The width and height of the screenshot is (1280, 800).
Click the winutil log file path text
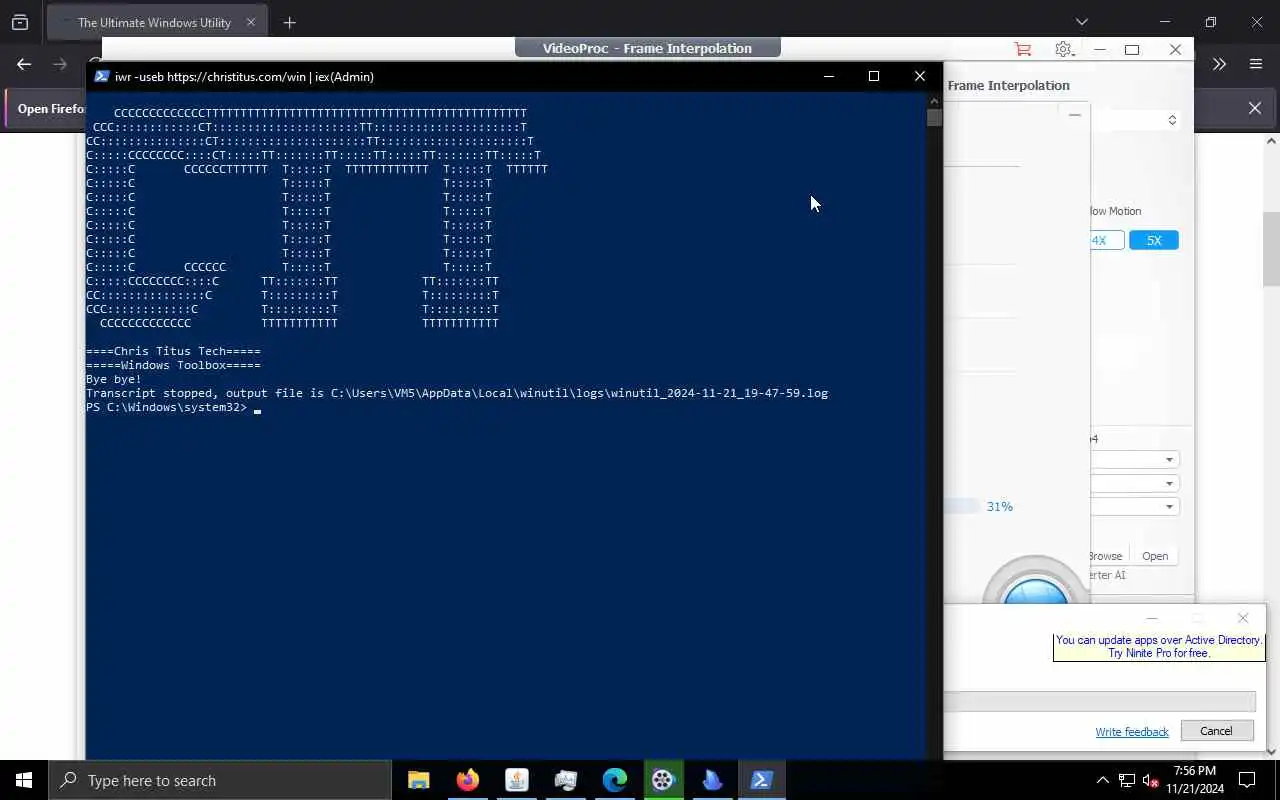[579, 394]
